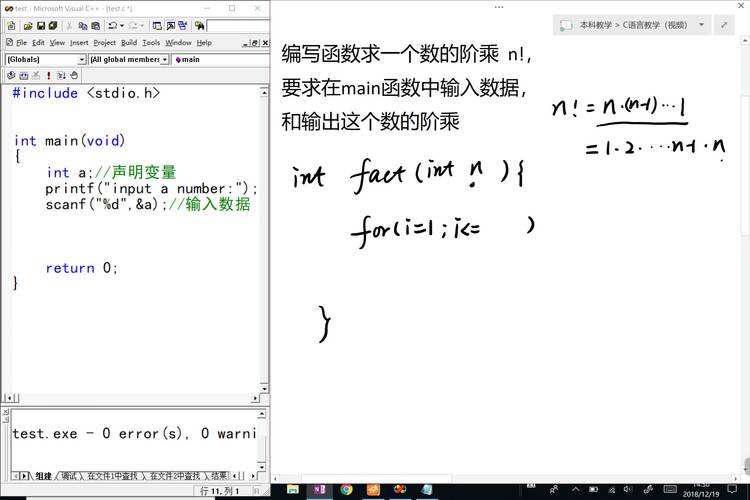
Task: Toggle the Output window icon
Action: pyautogui.click(x=170, y=25)
